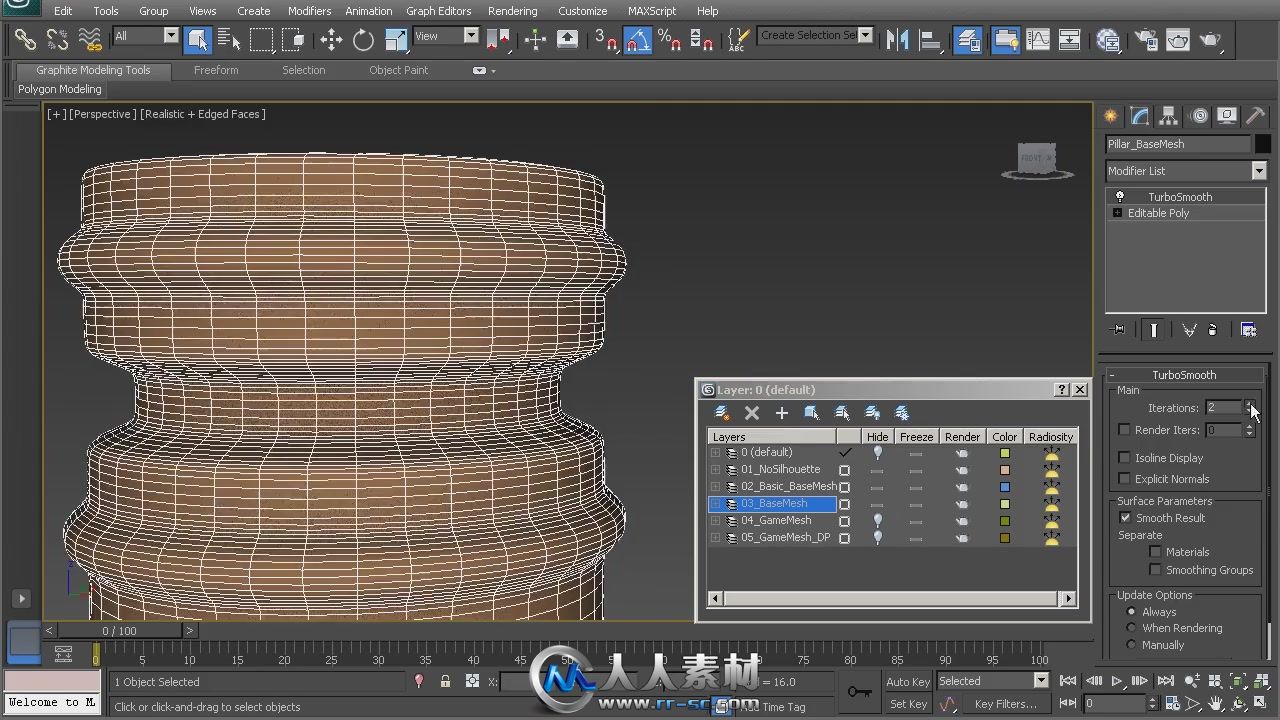Toggle Show End Result in modifier stack

coord(1153,330)
